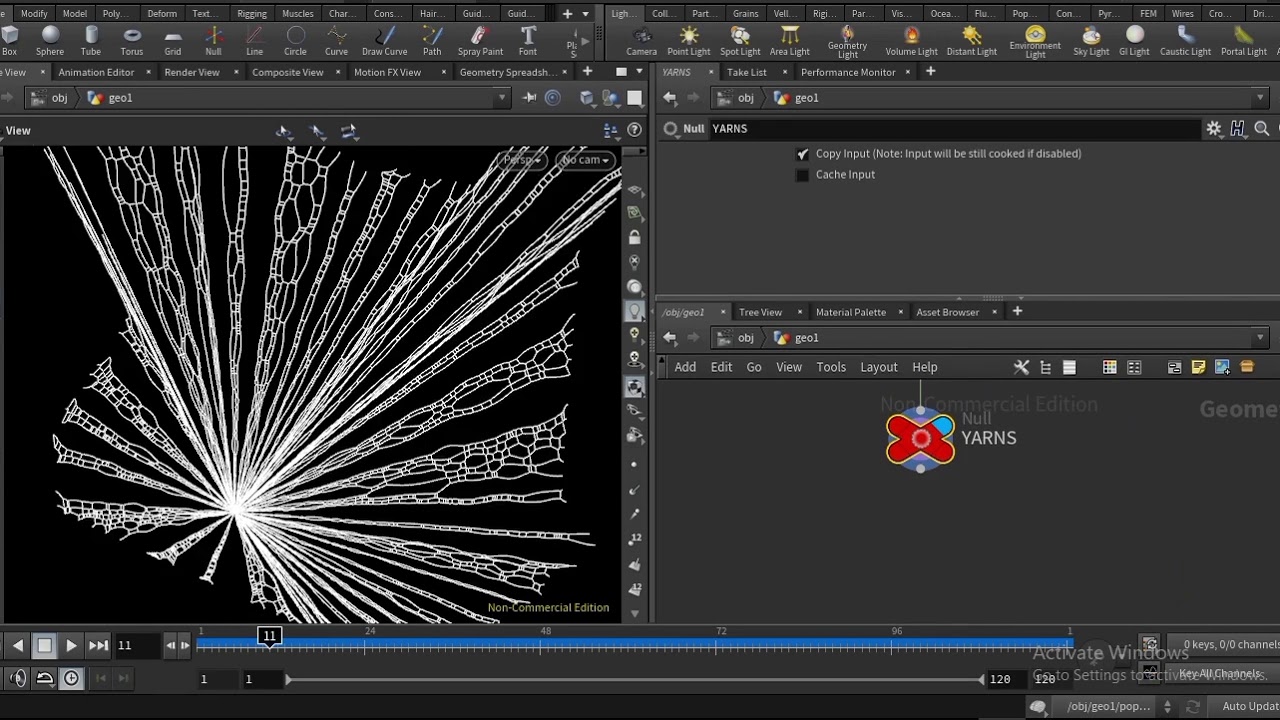The width and height of the screenshot is (1280, 720).
Task: Add a Sky Light
Action: [x=1091, y=41]
